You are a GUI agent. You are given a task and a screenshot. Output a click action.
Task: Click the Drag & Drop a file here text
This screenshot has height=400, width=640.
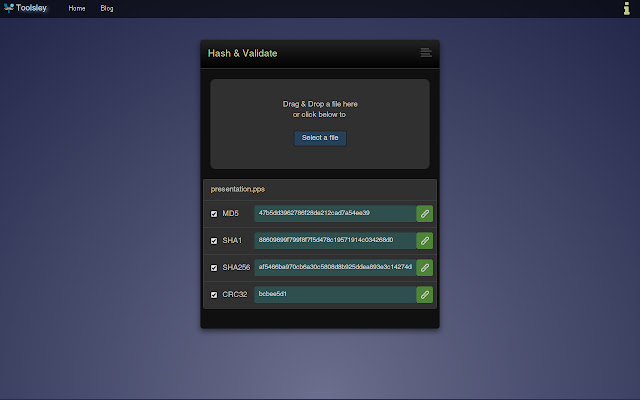(320, 104)
